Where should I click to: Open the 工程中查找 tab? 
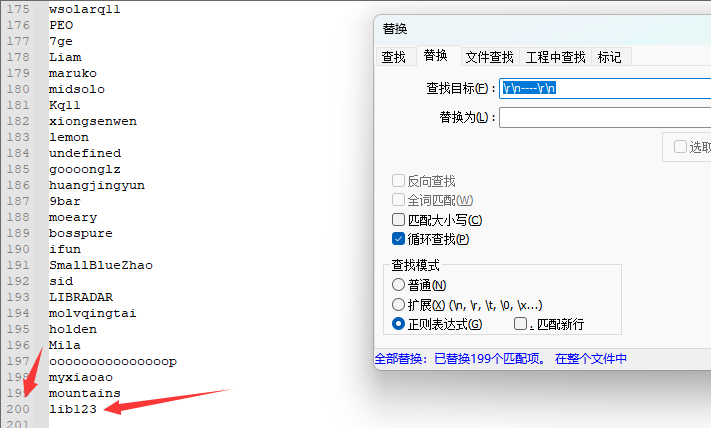[555, 58]
